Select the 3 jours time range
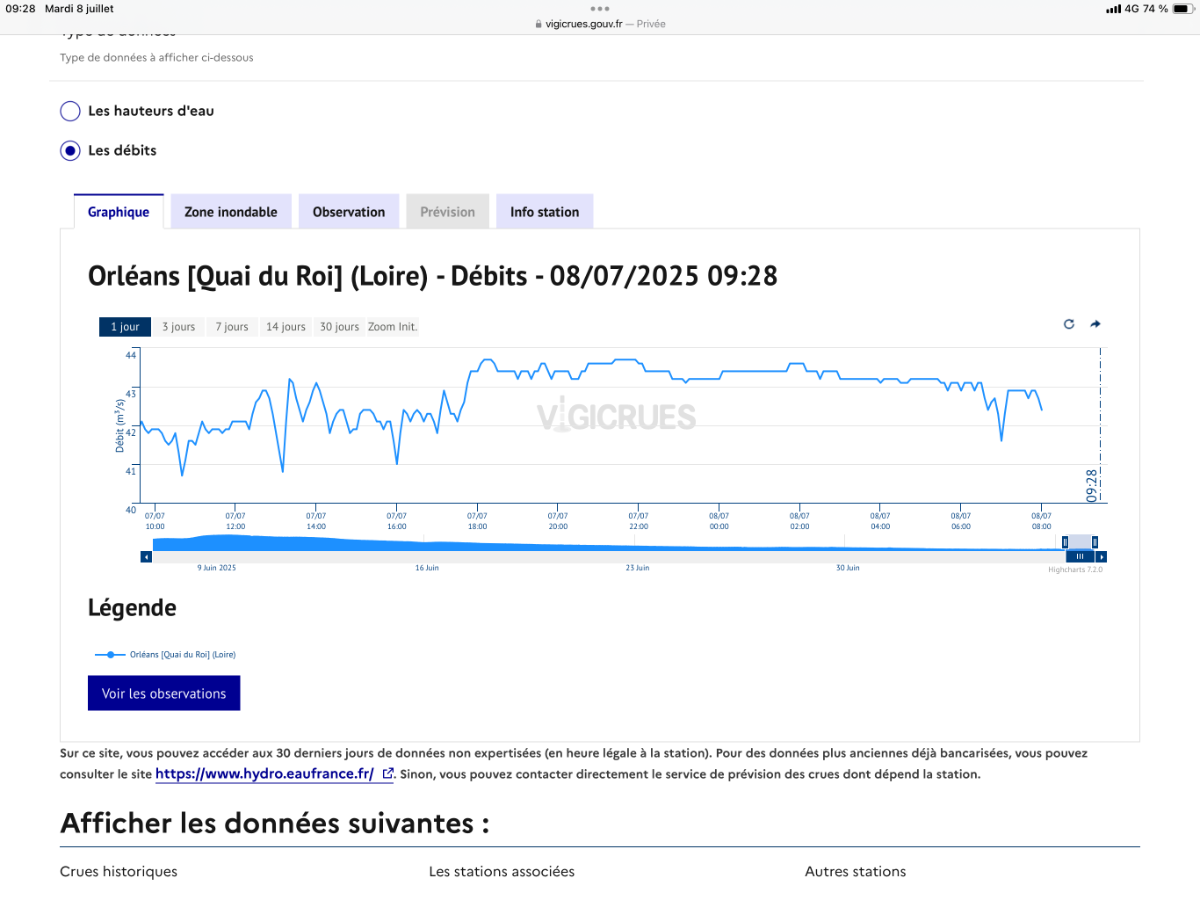 (179, 327)
